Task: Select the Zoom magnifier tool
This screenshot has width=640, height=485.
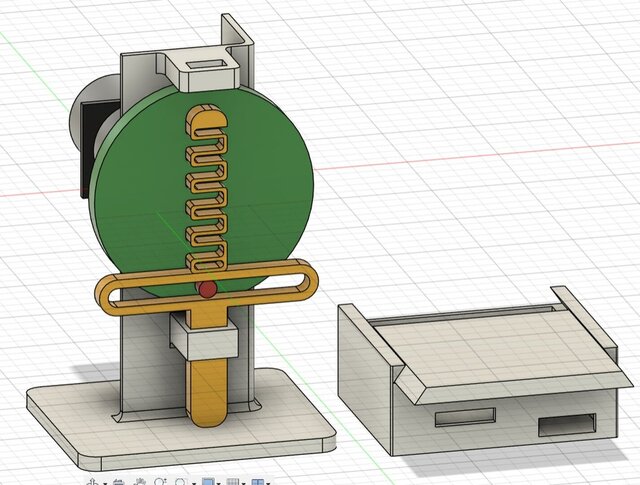Action: click(x=159, y=482)
